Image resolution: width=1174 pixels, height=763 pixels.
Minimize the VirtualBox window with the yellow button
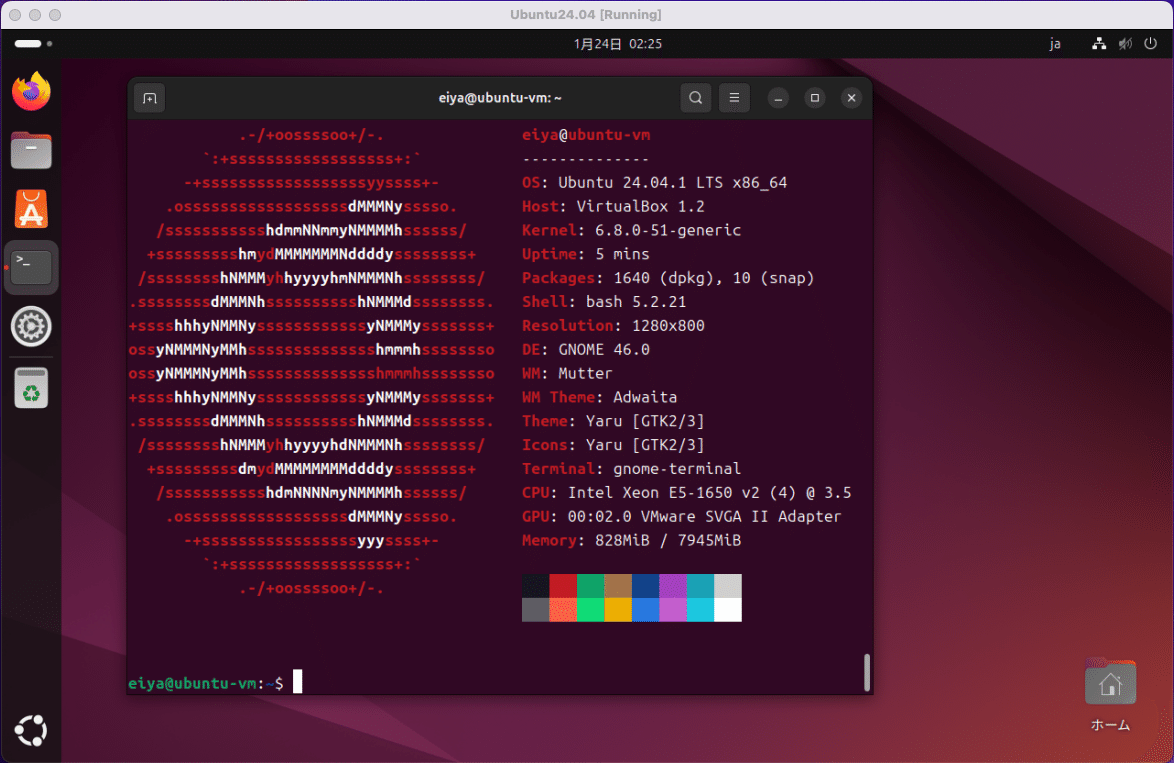tap(35, 14)
